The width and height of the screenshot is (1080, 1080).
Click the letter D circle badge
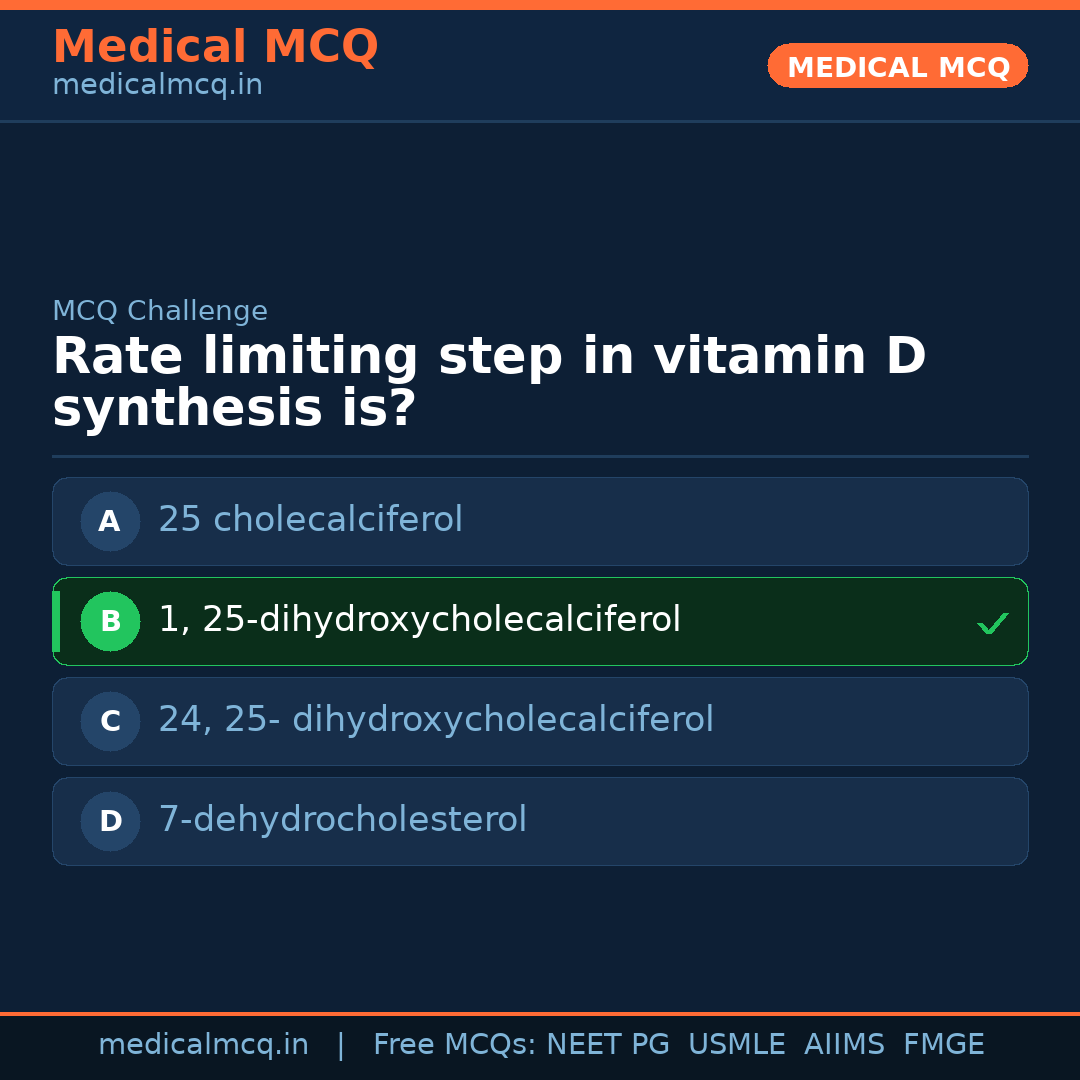tap(110, 821)
